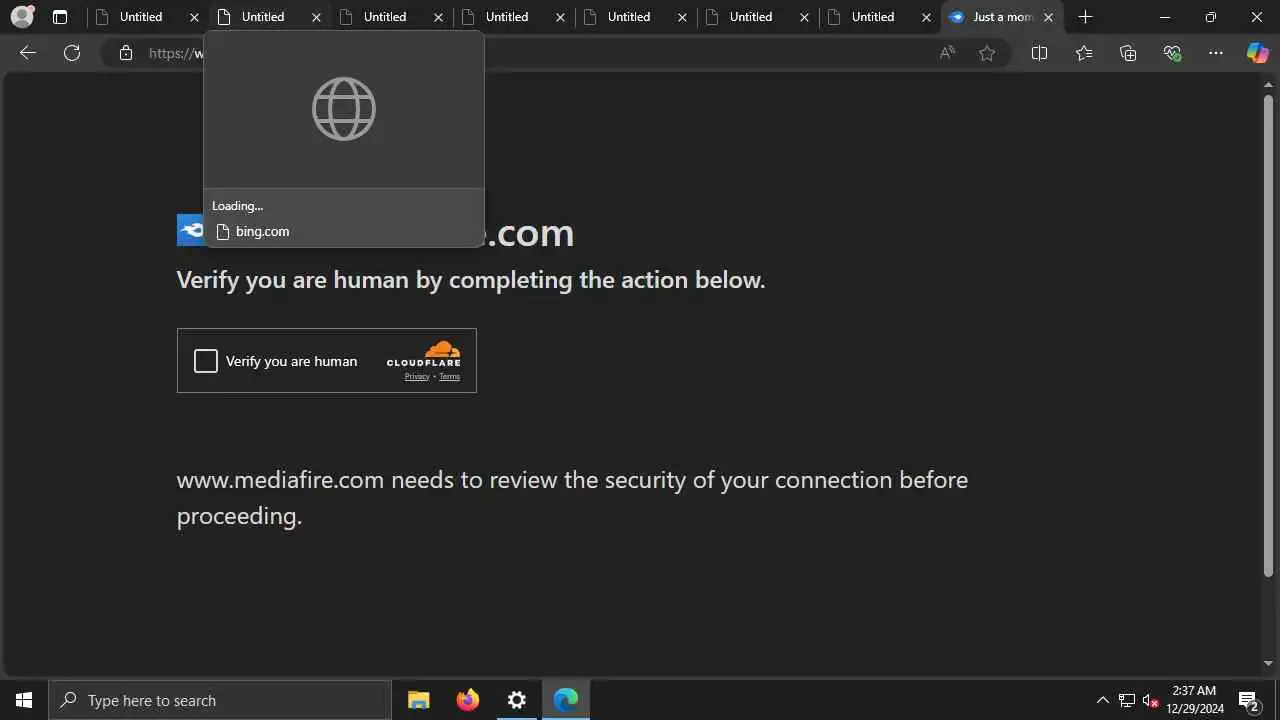1280x720 pixels.
Task: Go back using the back arrow
Action: pyautogui.click(x=28, y=53)
